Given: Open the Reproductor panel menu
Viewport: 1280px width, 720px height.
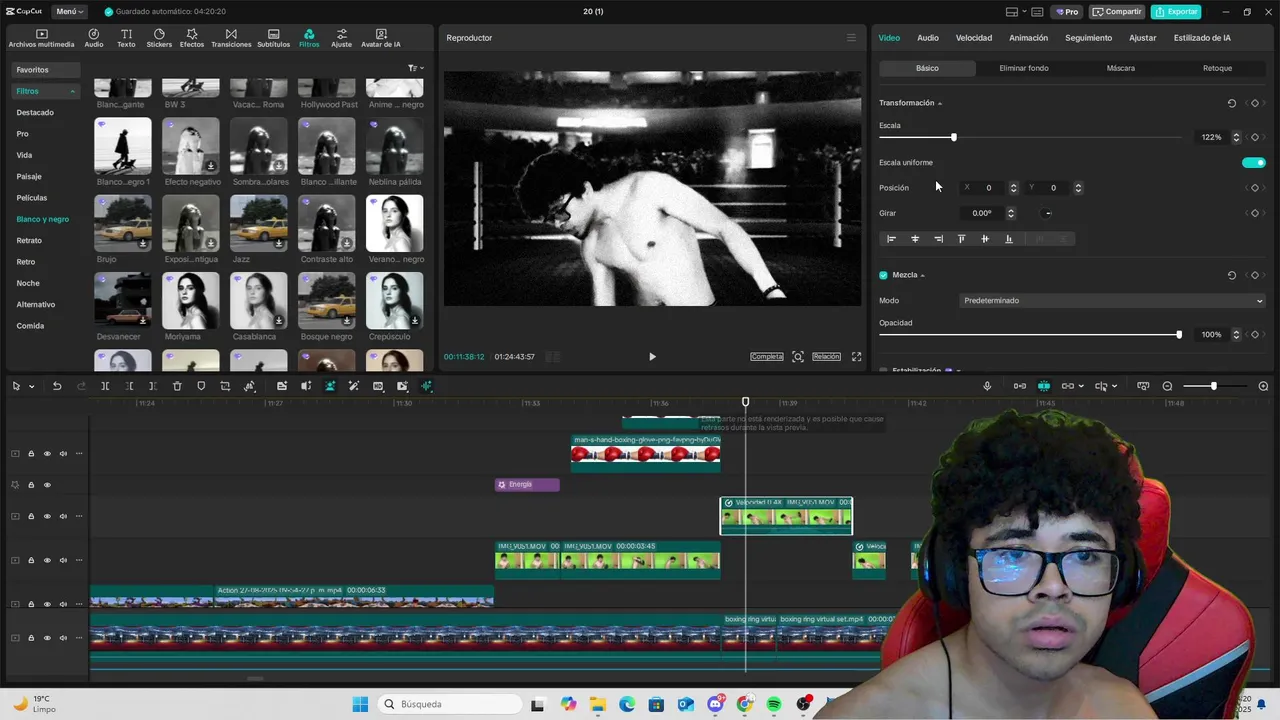Looking at the screenshot, I should (x=851, y=38).
